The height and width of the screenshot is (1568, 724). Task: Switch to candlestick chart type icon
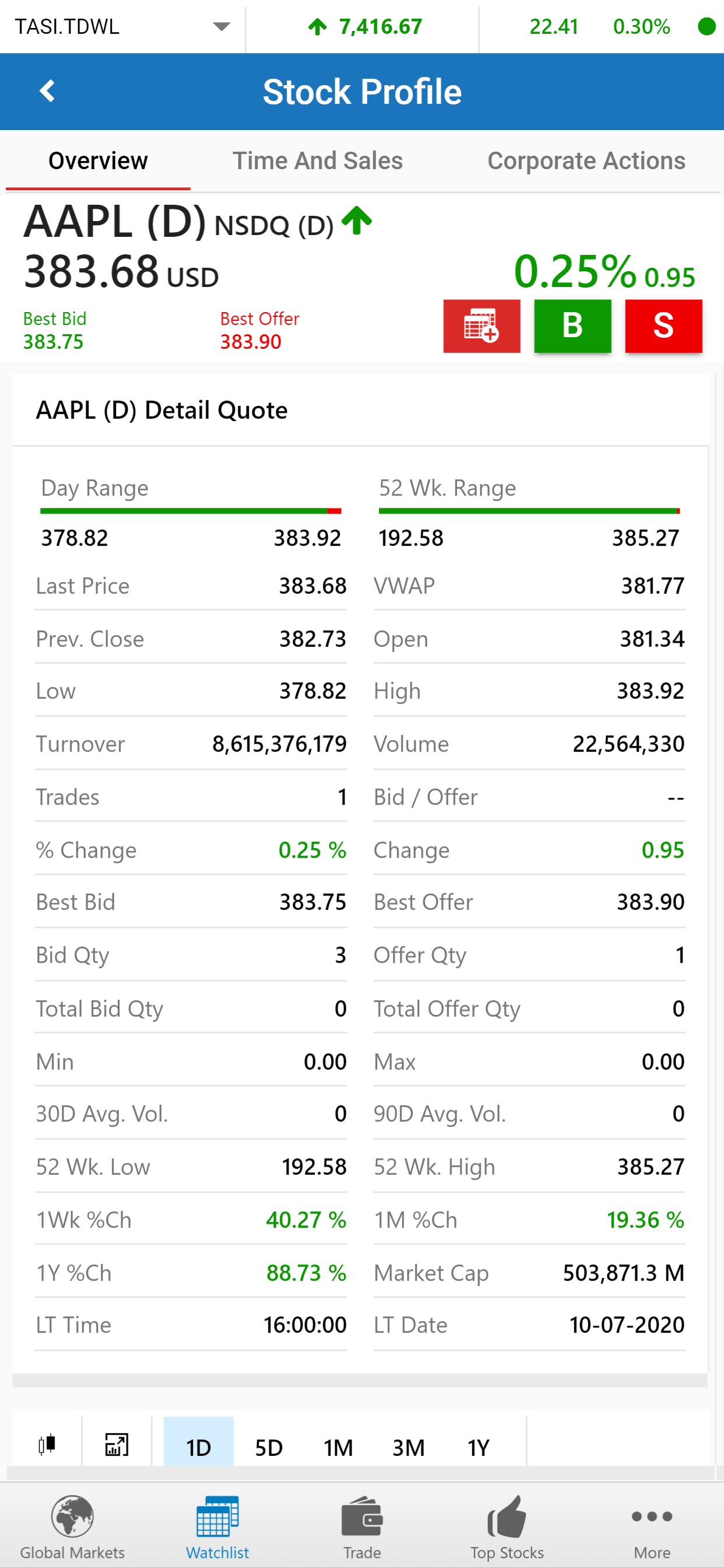coord(47,1443)
